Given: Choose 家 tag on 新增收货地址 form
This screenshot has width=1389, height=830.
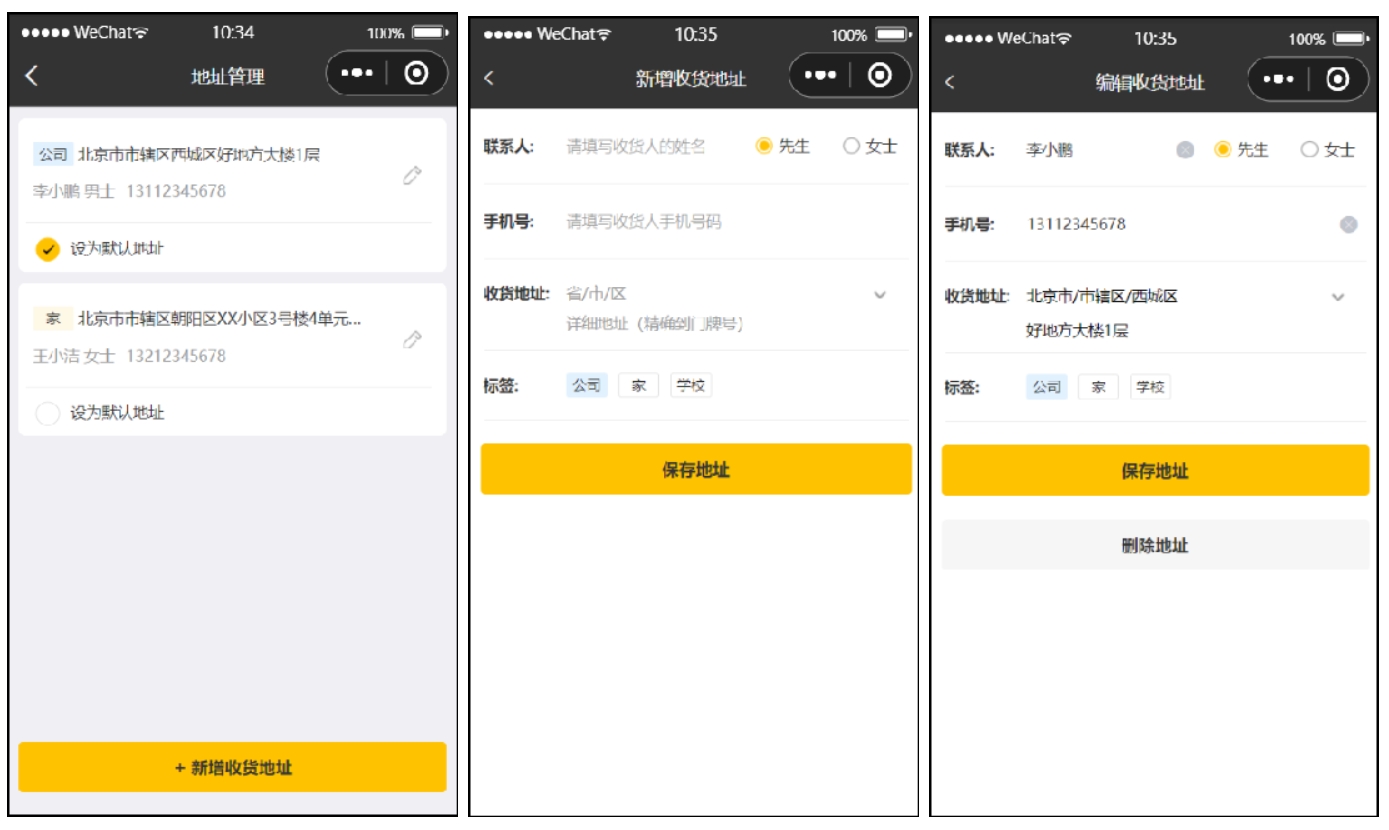Looking at the screenshot, I should point(638,386).
